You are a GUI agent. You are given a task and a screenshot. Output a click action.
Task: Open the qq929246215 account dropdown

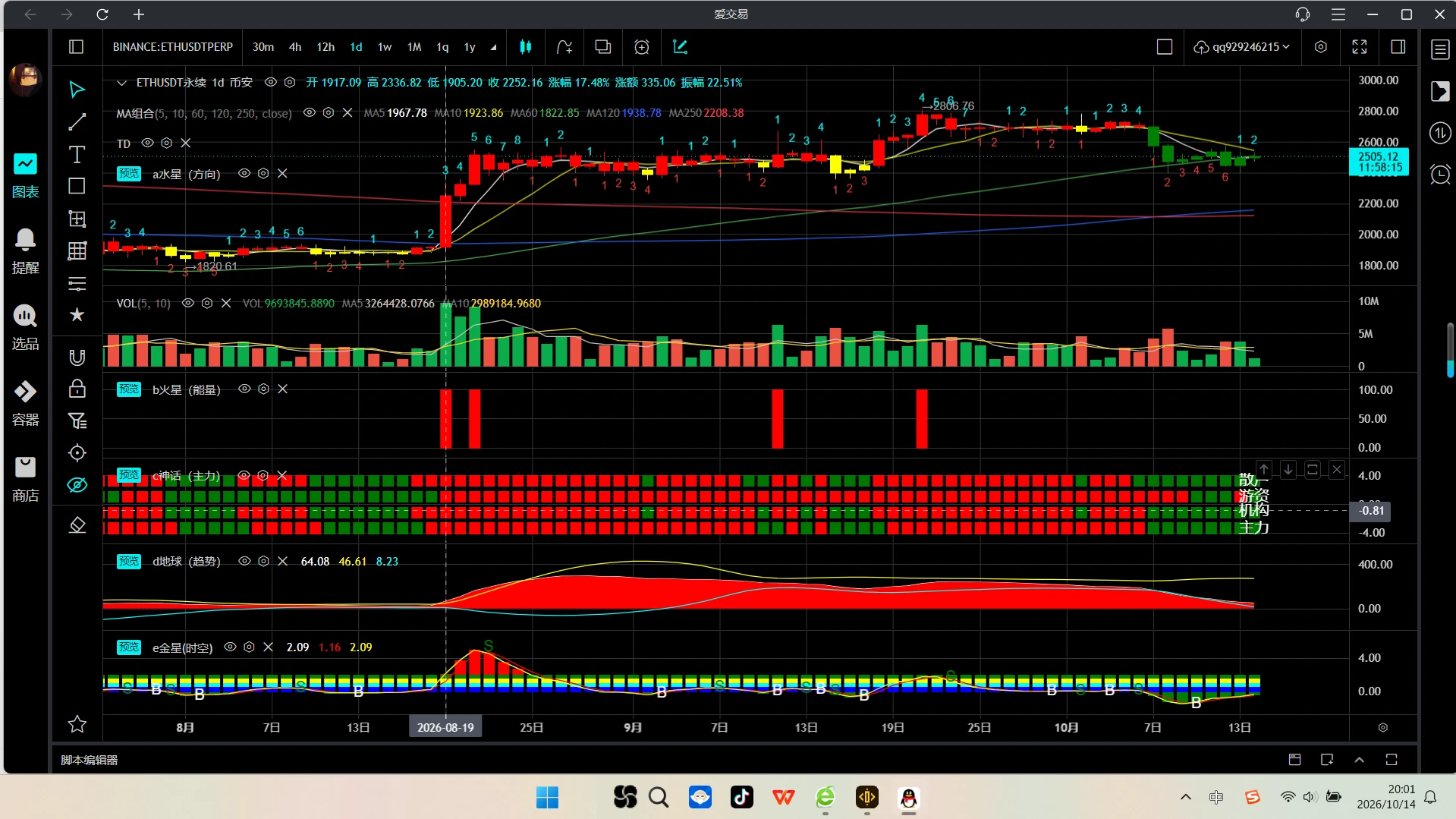tap(1242, 47)
